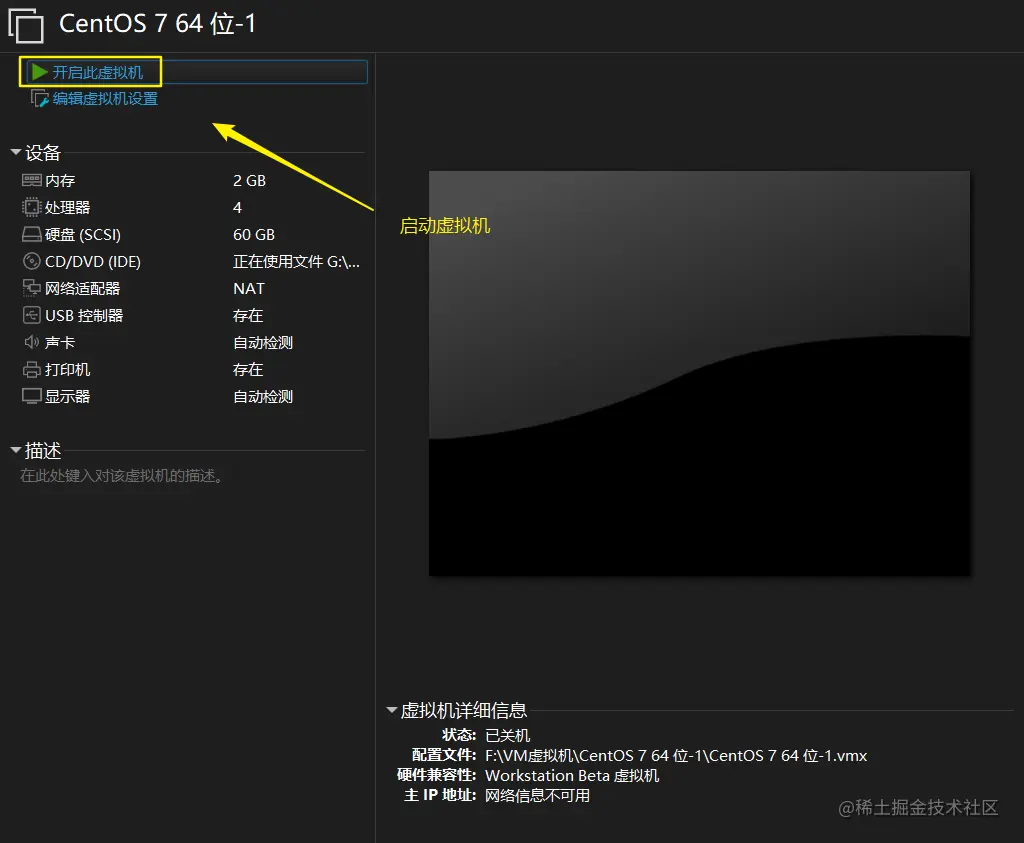Viewport: 1024px width, 843px height.
Task: Click the CD/DVD (IDE) disc icon
Action: click(31, 261)
